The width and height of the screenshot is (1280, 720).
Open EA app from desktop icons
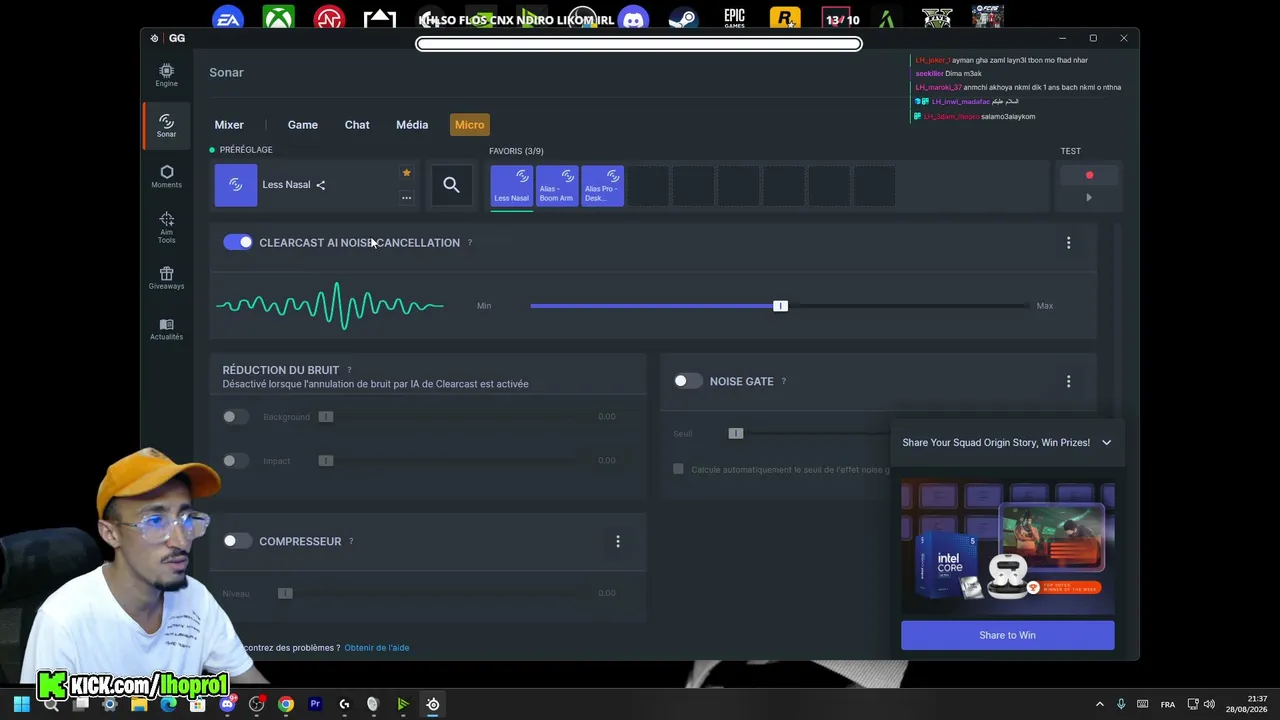click(228, 18)
